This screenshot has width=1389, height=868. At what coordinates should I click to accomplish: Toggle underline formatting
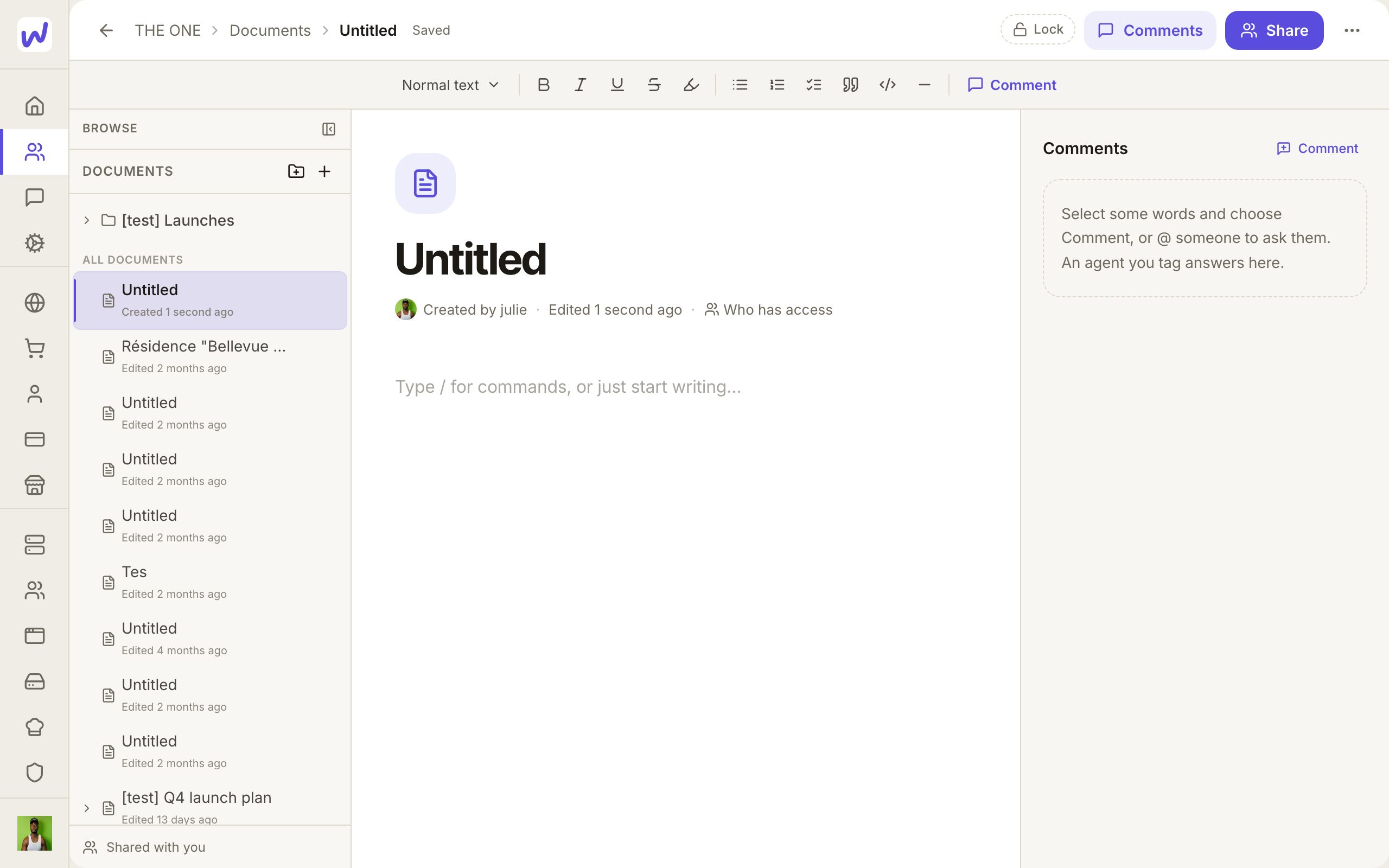pyautogui.click(x=617, y=85)
